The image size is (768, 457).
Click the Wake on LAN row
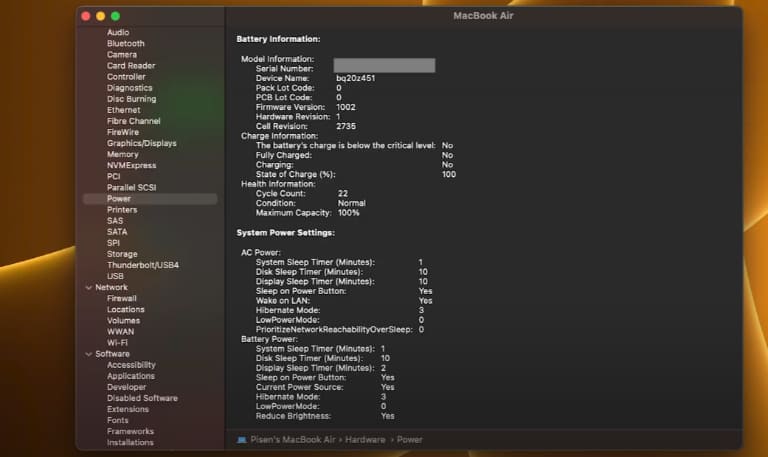(344, 301)
